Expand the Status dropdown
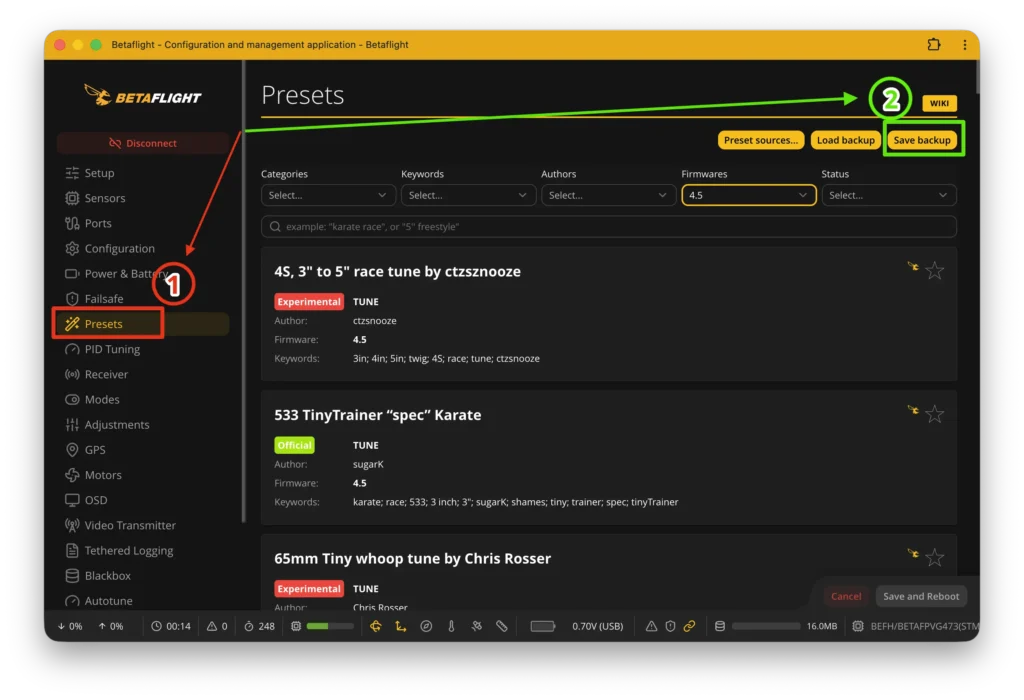This screenshot has width=1024, height=700. [889, 195]
